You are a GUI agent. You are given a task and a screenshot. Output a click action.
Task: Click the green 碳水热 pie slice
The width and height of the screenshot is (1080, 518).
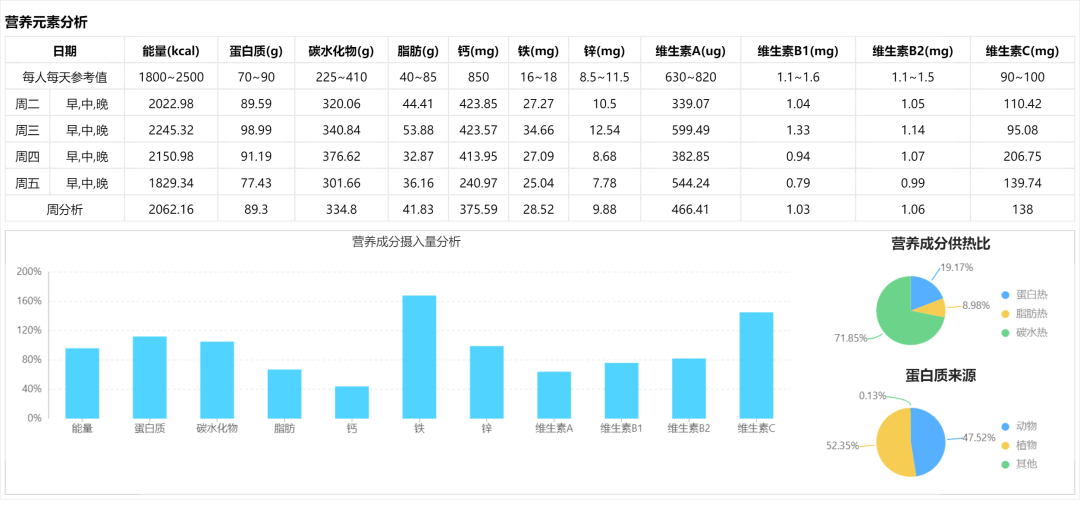(900, 318)
